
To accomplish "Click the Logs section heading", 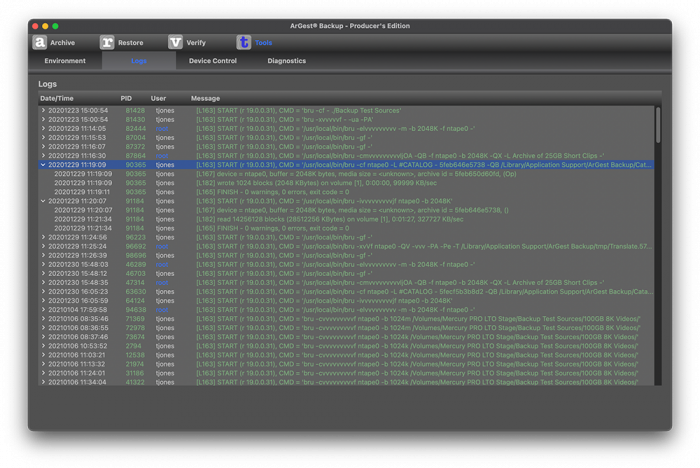I will [x=47, y=84].
